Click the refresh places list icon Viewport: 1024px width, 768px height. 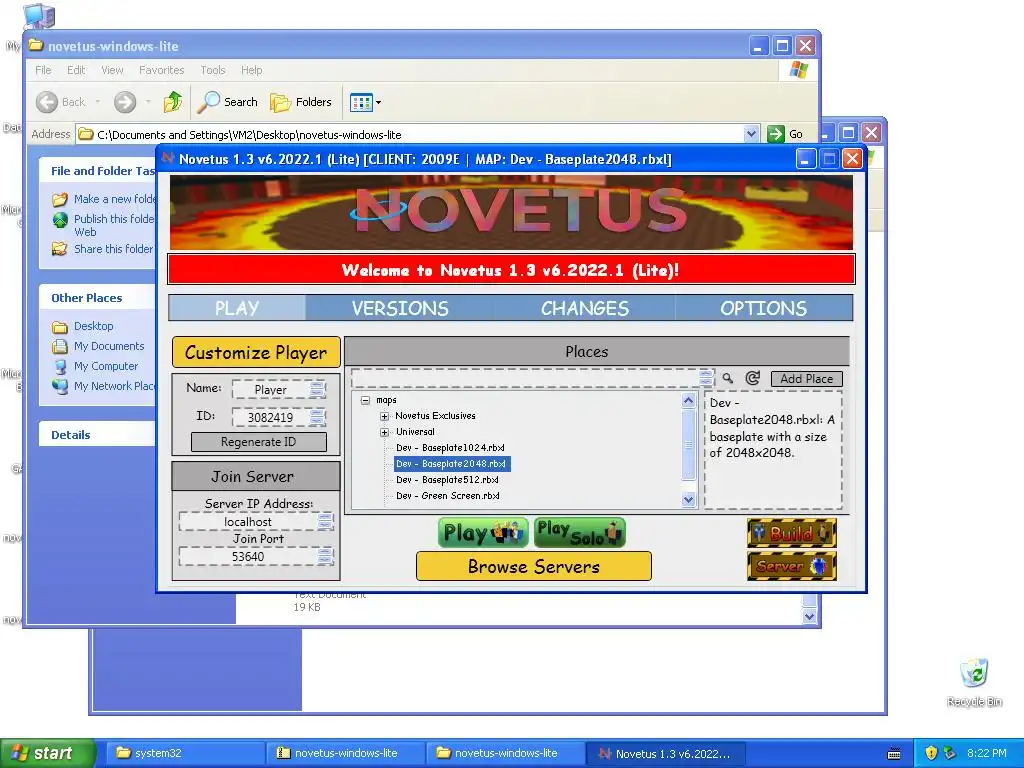click(752, 378)
